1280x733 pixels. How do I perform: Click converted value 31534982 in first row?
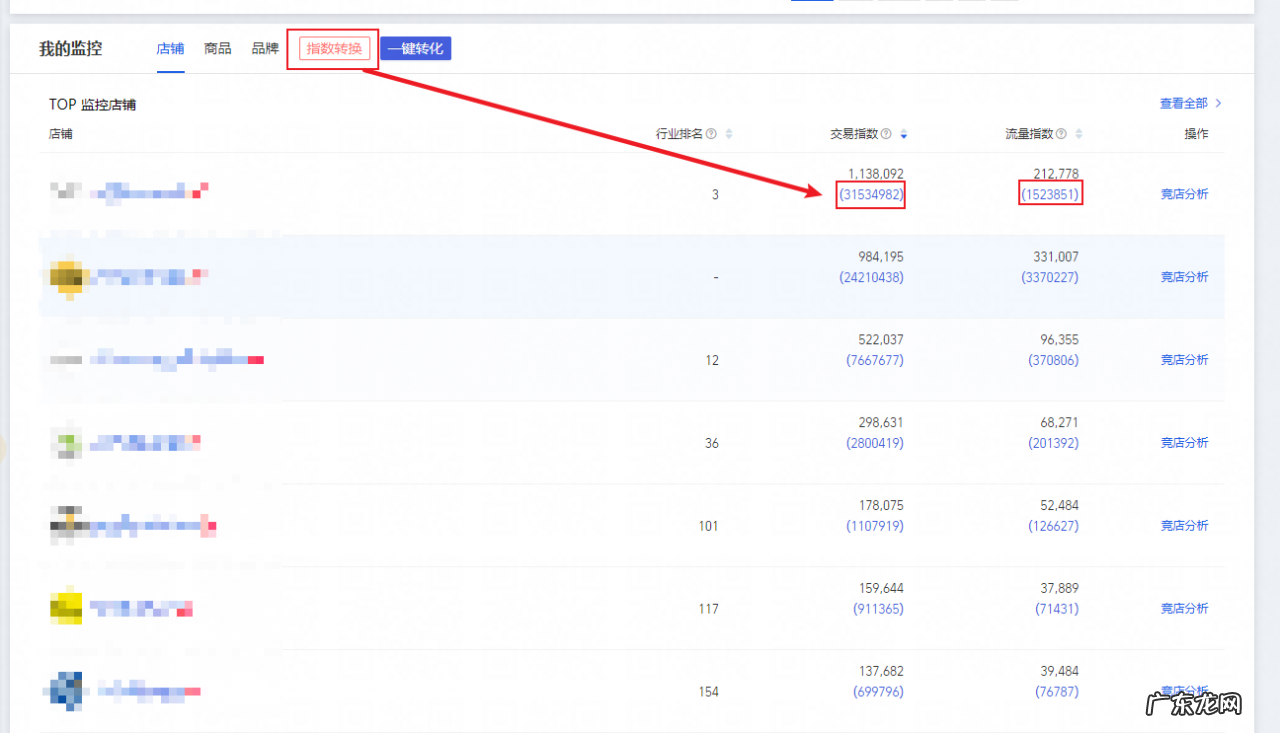[x=871, y=194]
